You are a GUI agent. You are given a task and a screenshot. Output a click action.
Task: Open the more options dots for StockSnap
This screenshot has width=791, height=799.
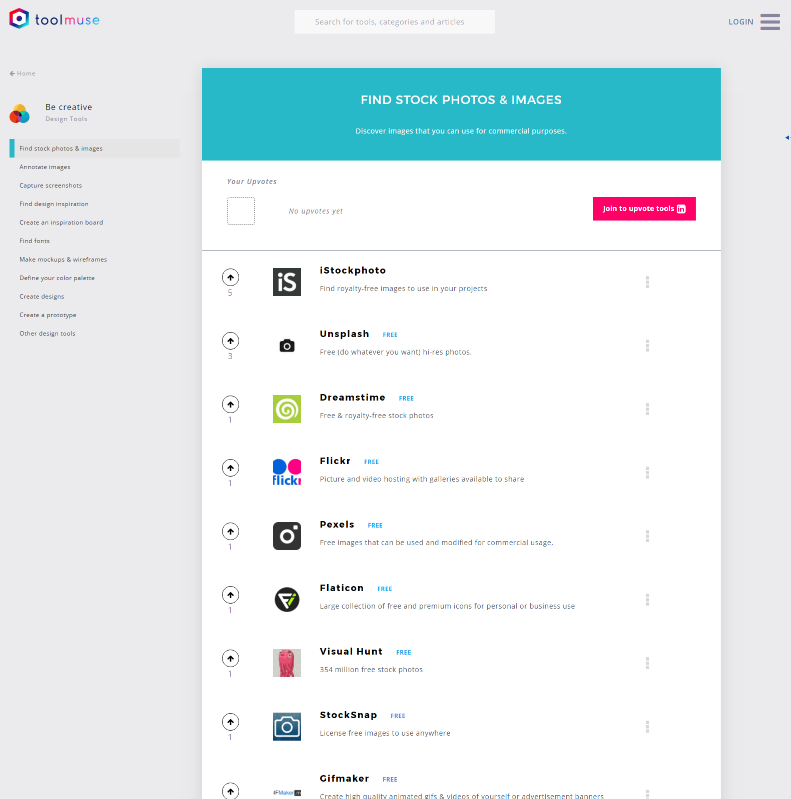coord(647,727)
